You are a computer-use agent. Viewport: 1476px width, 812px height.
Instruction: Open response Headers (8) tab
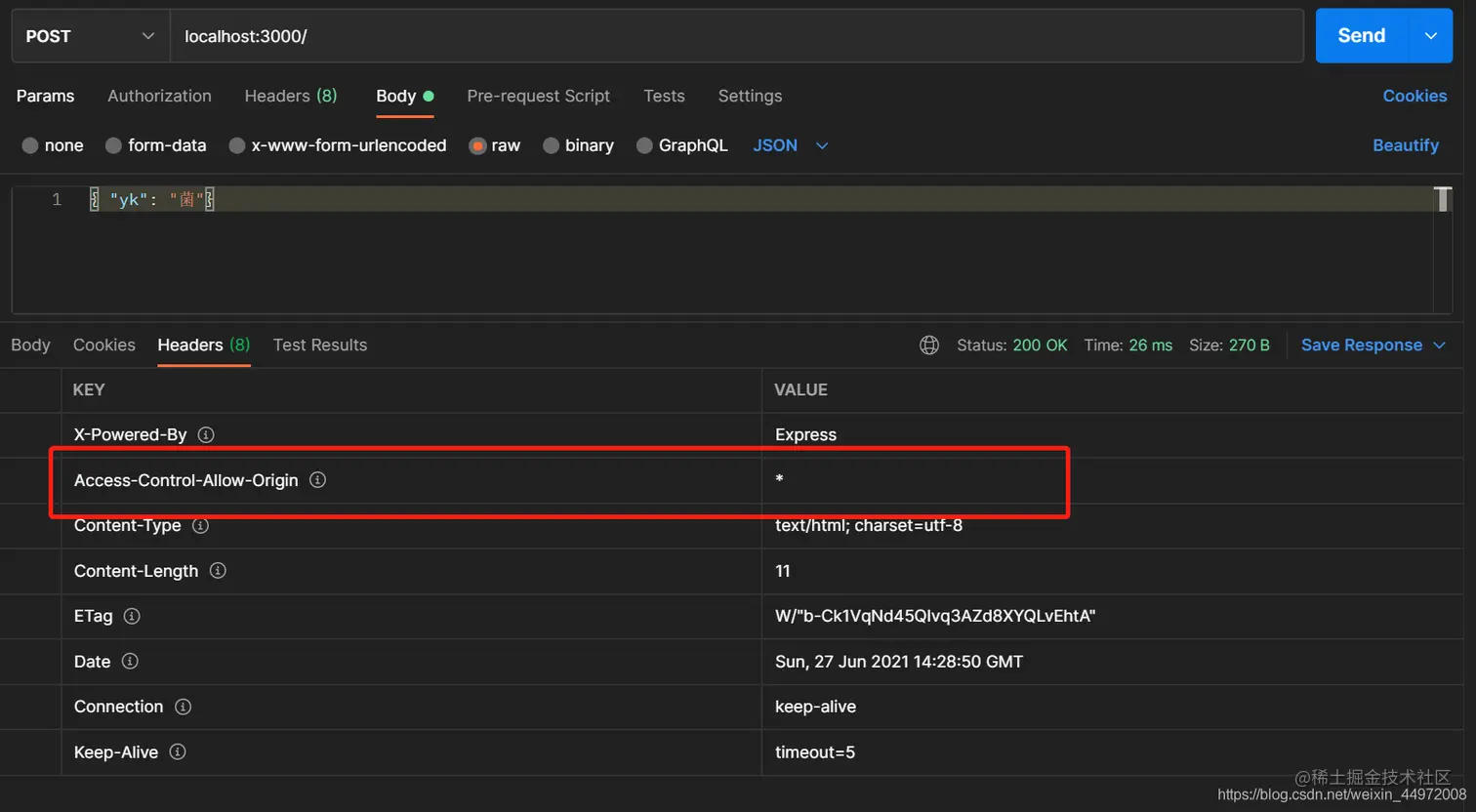204,345
